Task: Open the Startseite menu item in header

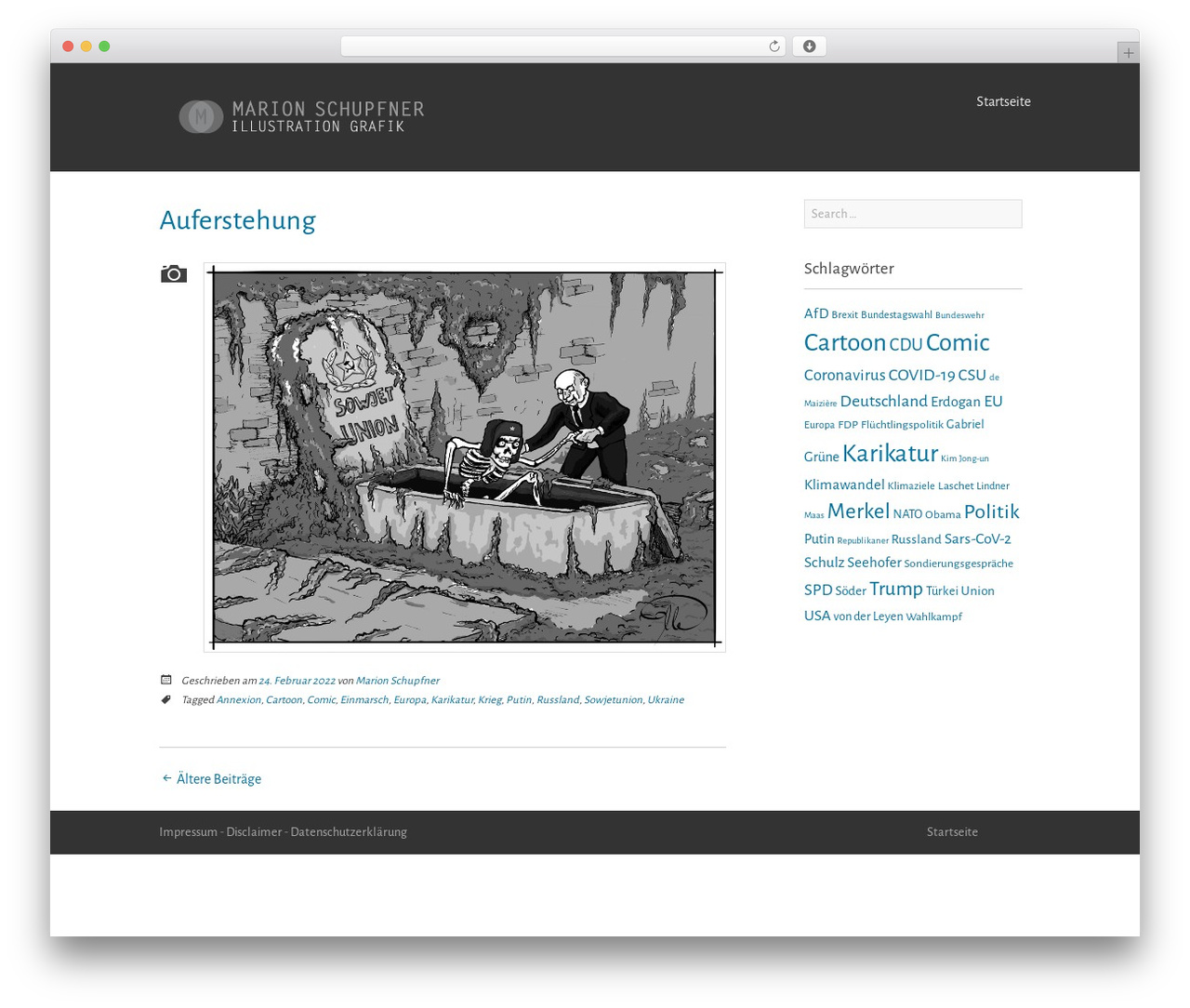Action: pyautogui.click(x=1003, y=101)
